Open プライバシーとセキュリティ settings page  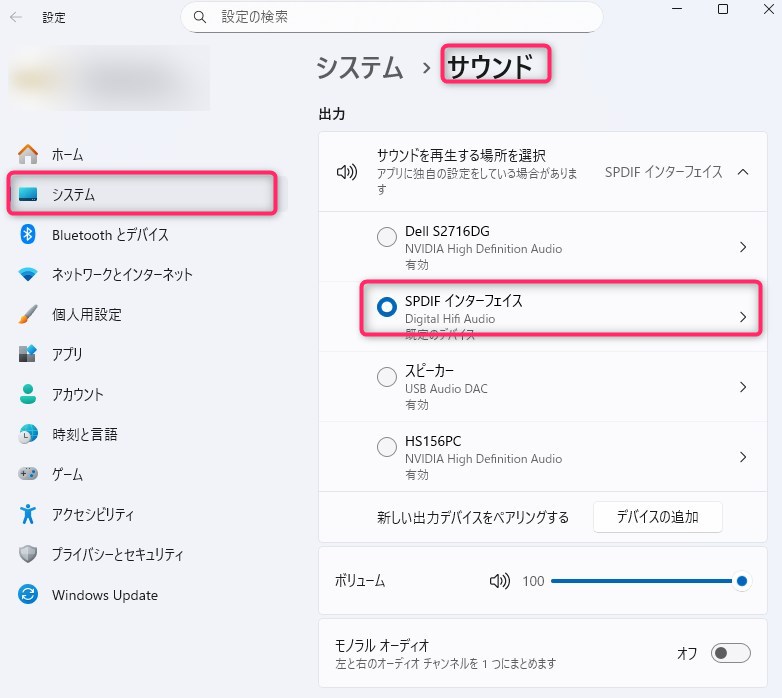[x=117, y=554]
